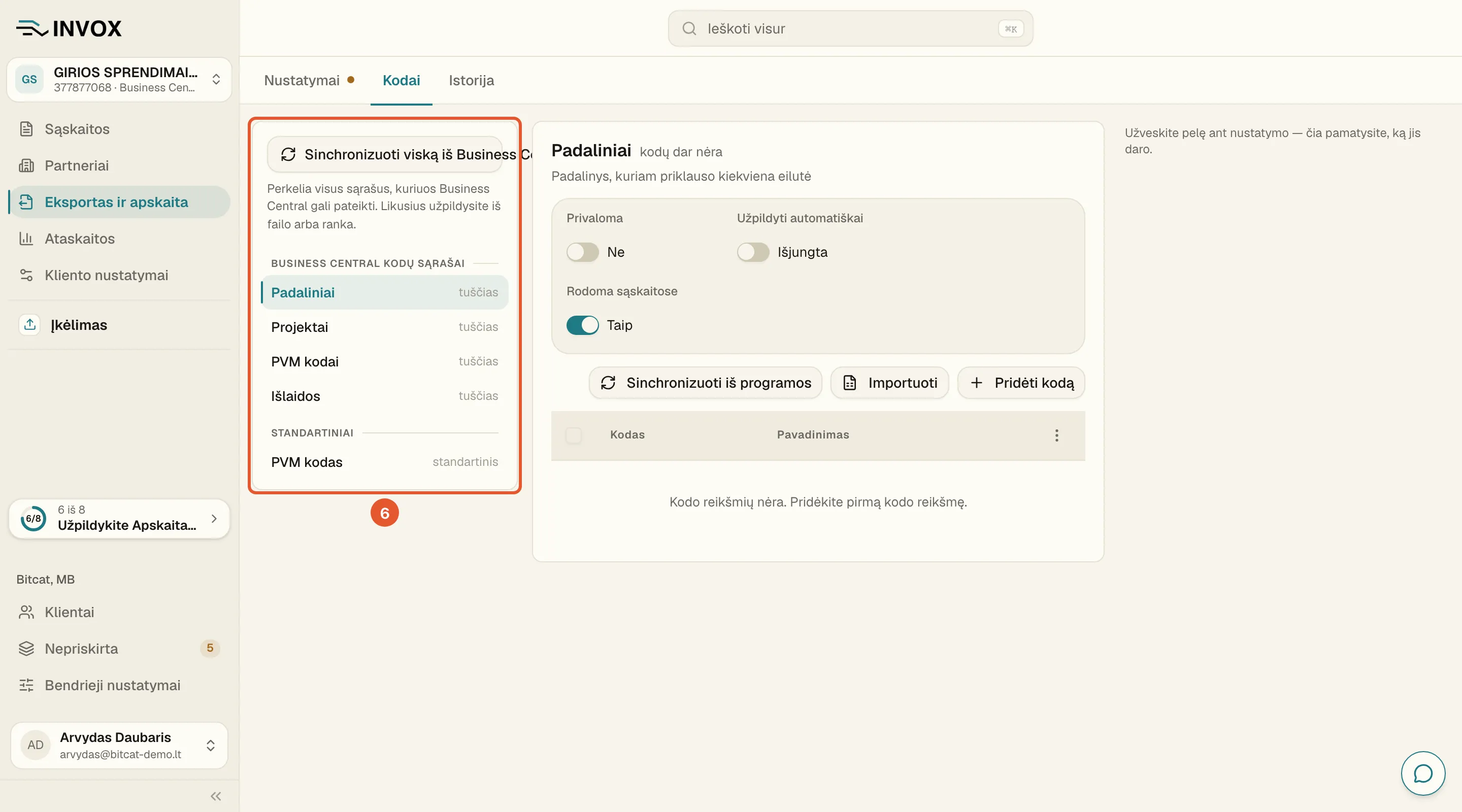Click the 6/8 progress ring
The height and width of the screenshot is (812, 1462).
(34, 518)
